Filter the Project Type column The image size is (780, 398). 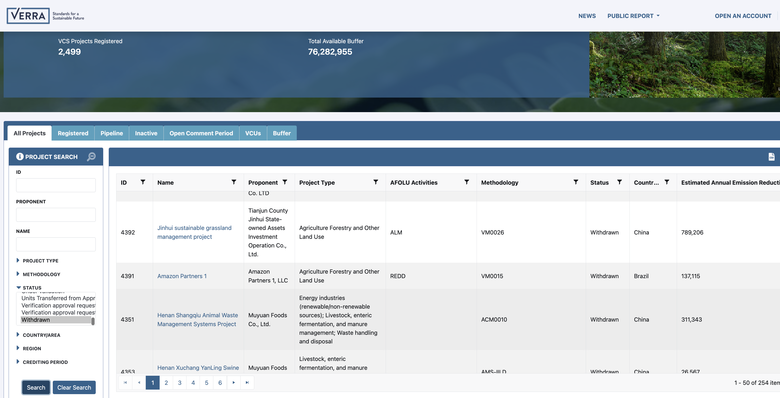pyautogui.click(x=376, y=182)
